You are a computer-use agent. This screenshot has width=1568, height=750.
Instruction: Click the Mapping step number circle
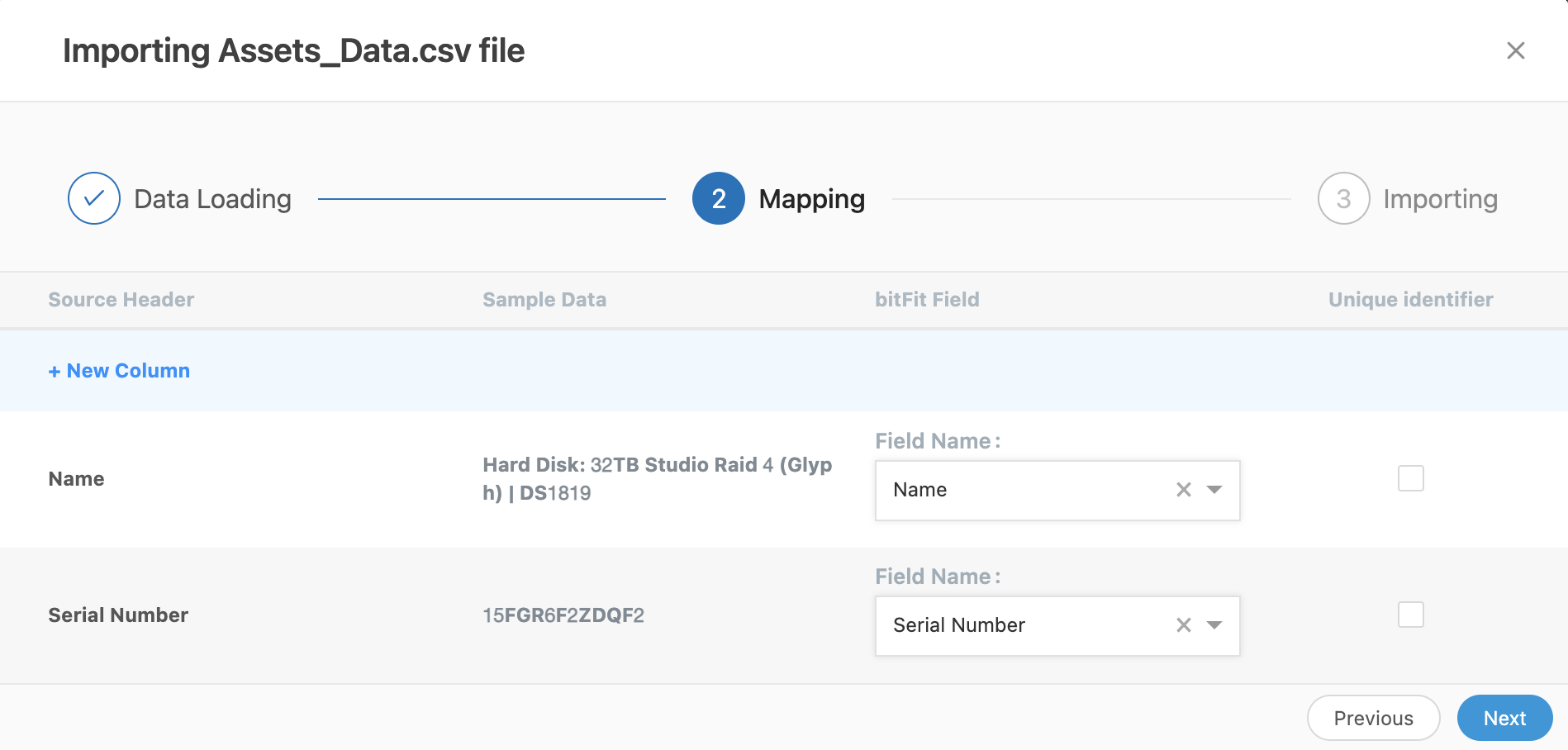(718, 198)
